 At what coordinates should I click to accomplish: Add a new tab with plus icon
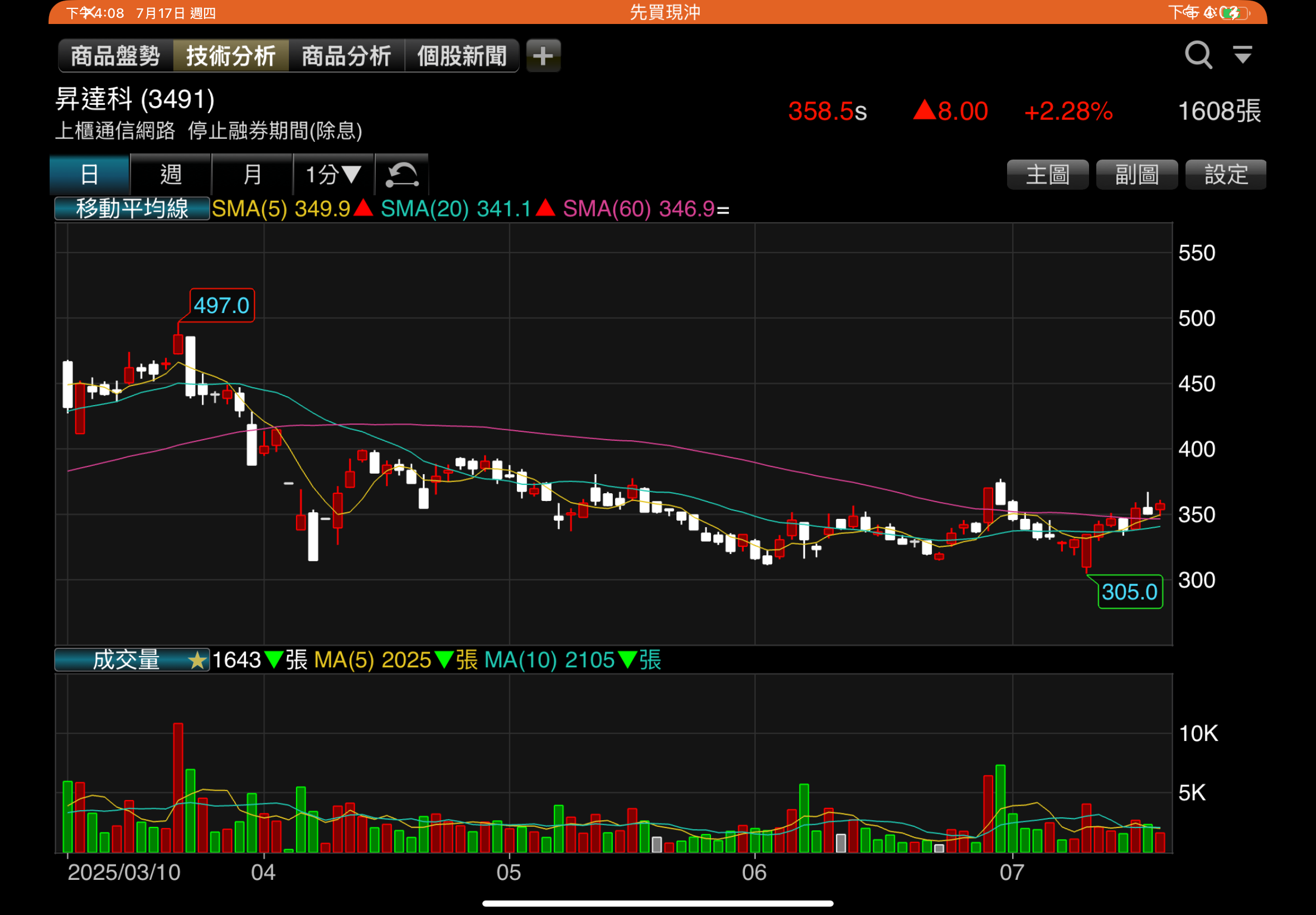tap(543, 56)
